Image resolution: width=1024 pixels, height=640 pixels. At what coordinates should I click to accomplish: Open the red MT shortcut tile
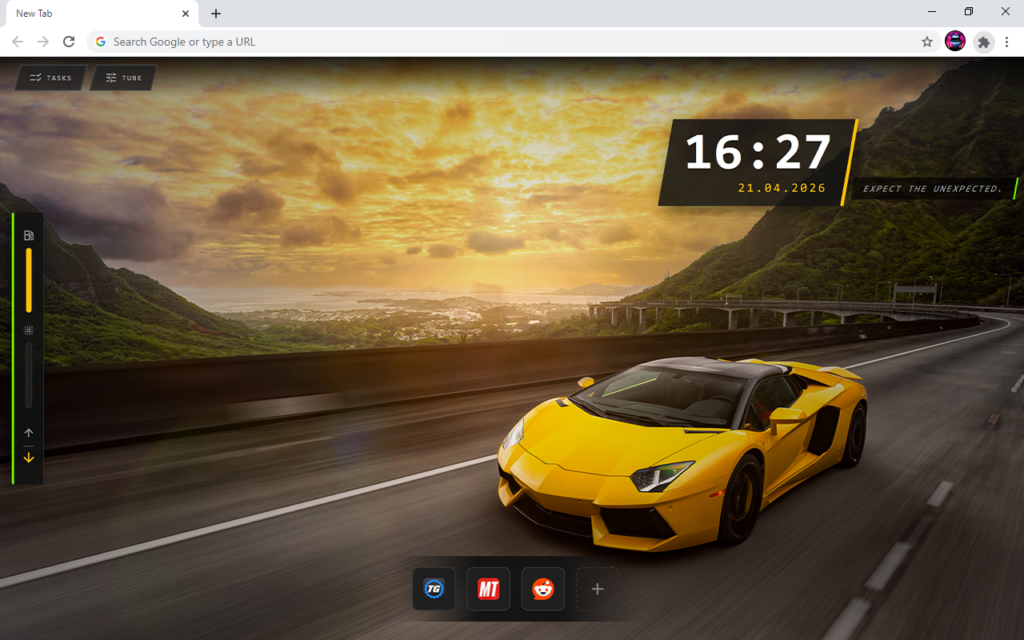488,589
